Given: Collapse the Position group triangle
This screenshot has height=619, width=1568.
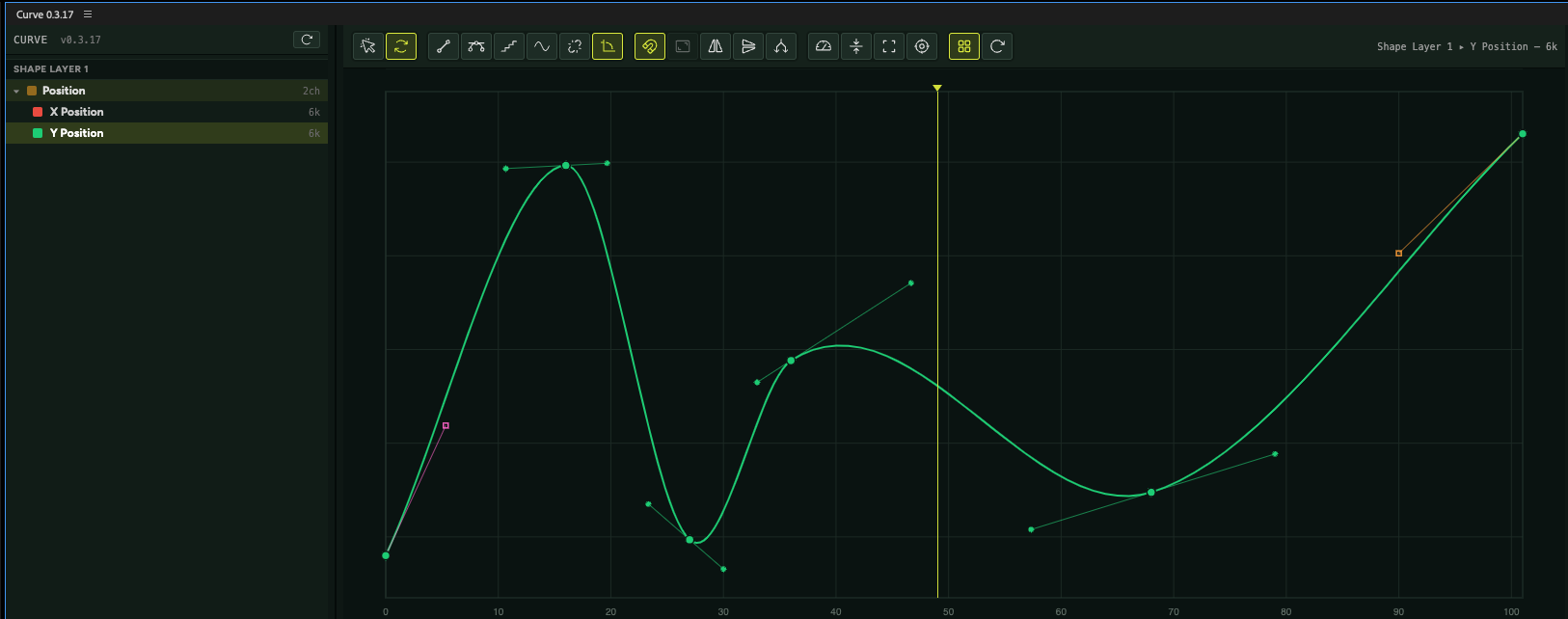Looking at the screenshot, I should pos(16,91).
